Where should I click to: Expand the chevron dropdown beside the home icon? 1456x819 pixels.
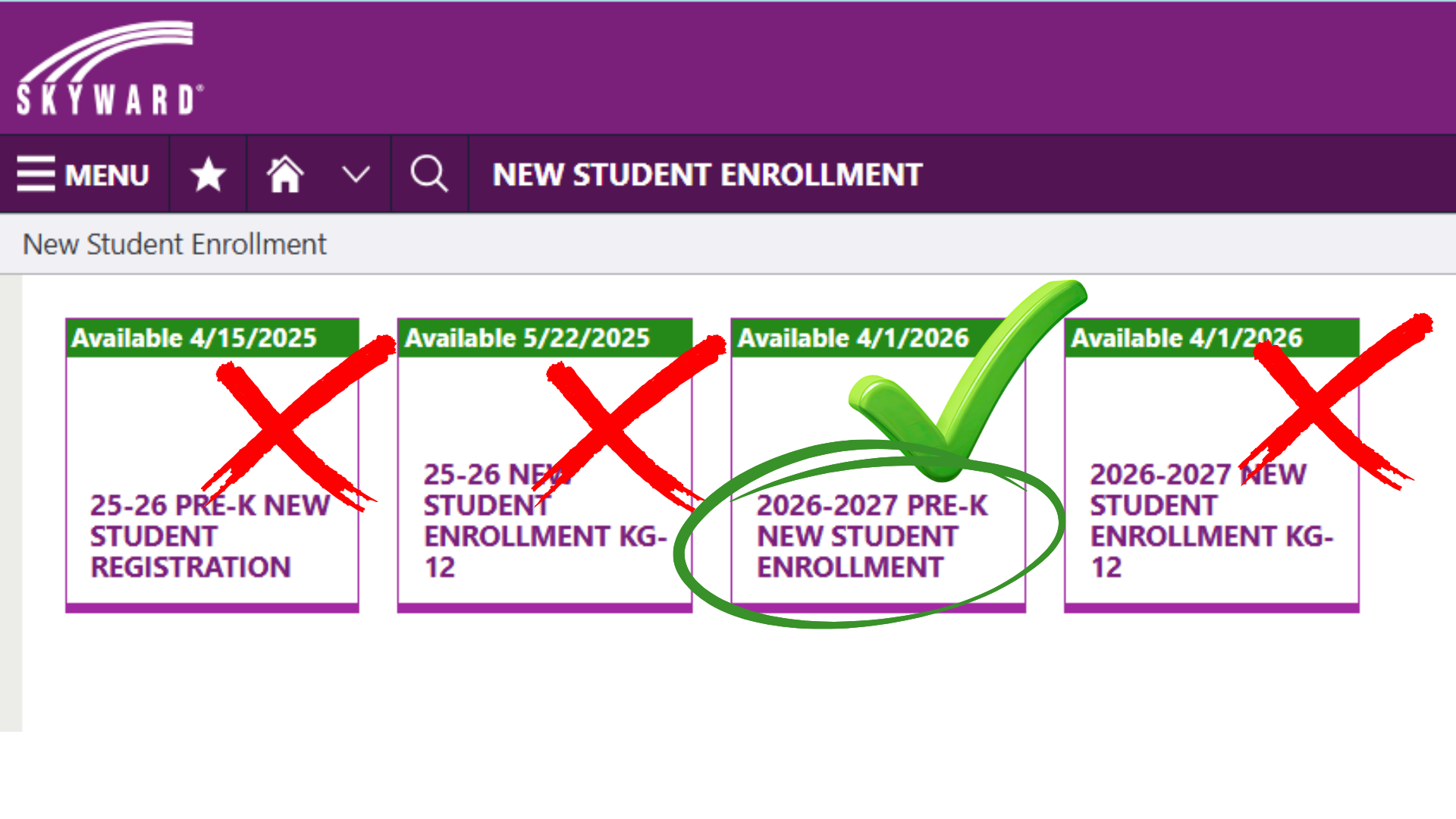click(x=356, y=174)
